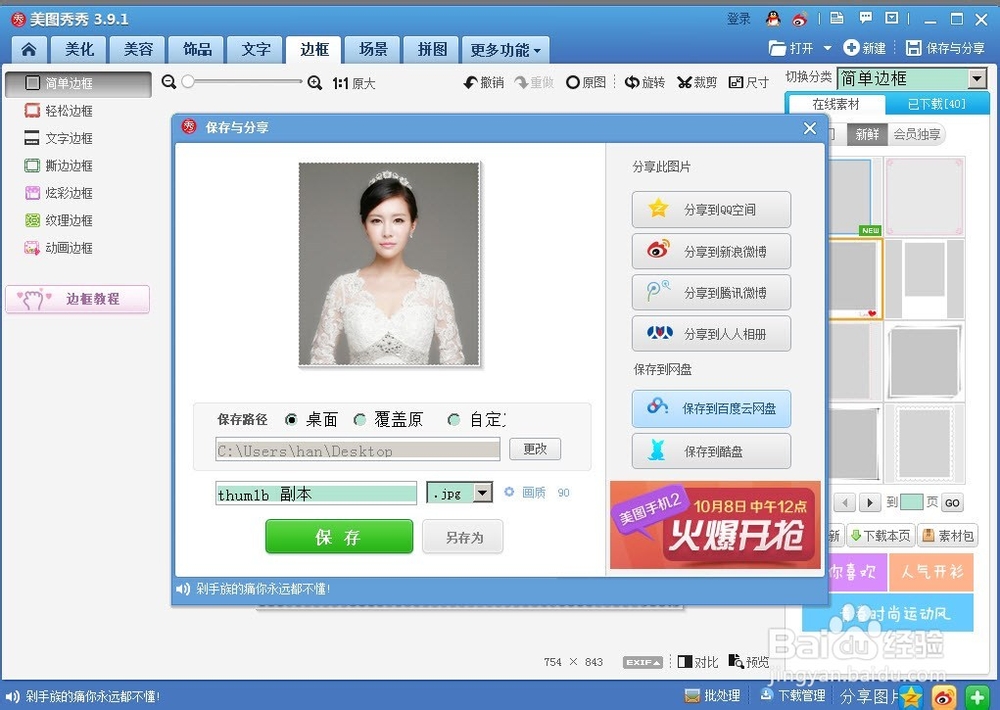Switch to the 文字 tab
1000x710 pixels.
click(x=256, y=49)
